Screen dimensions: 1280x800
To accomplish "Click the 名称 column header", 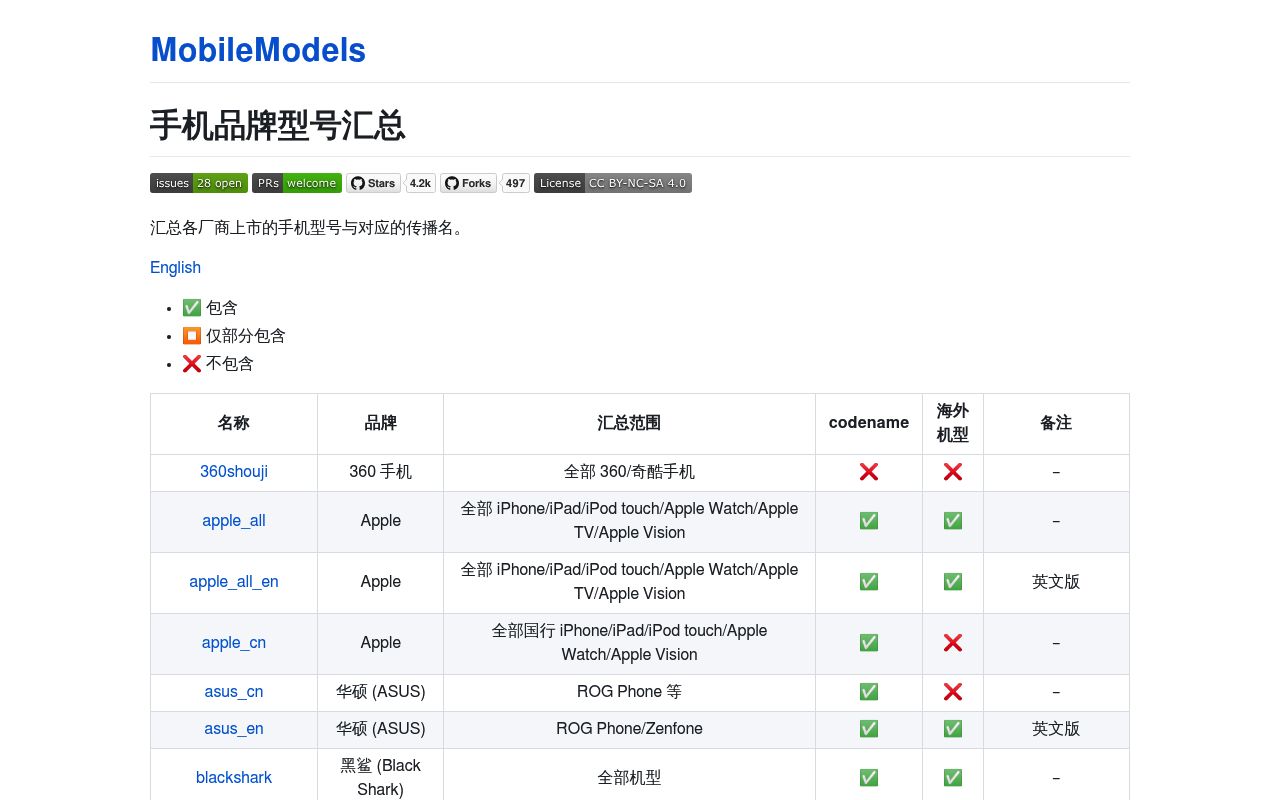I will coord(234,423).
